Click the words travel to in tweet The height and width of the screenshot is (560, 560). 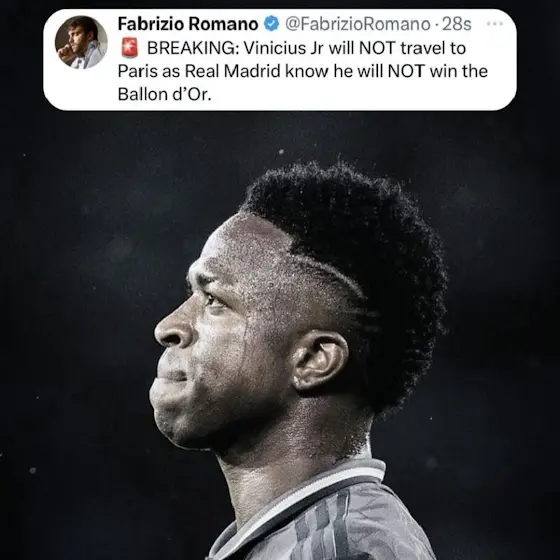(433, 48)
